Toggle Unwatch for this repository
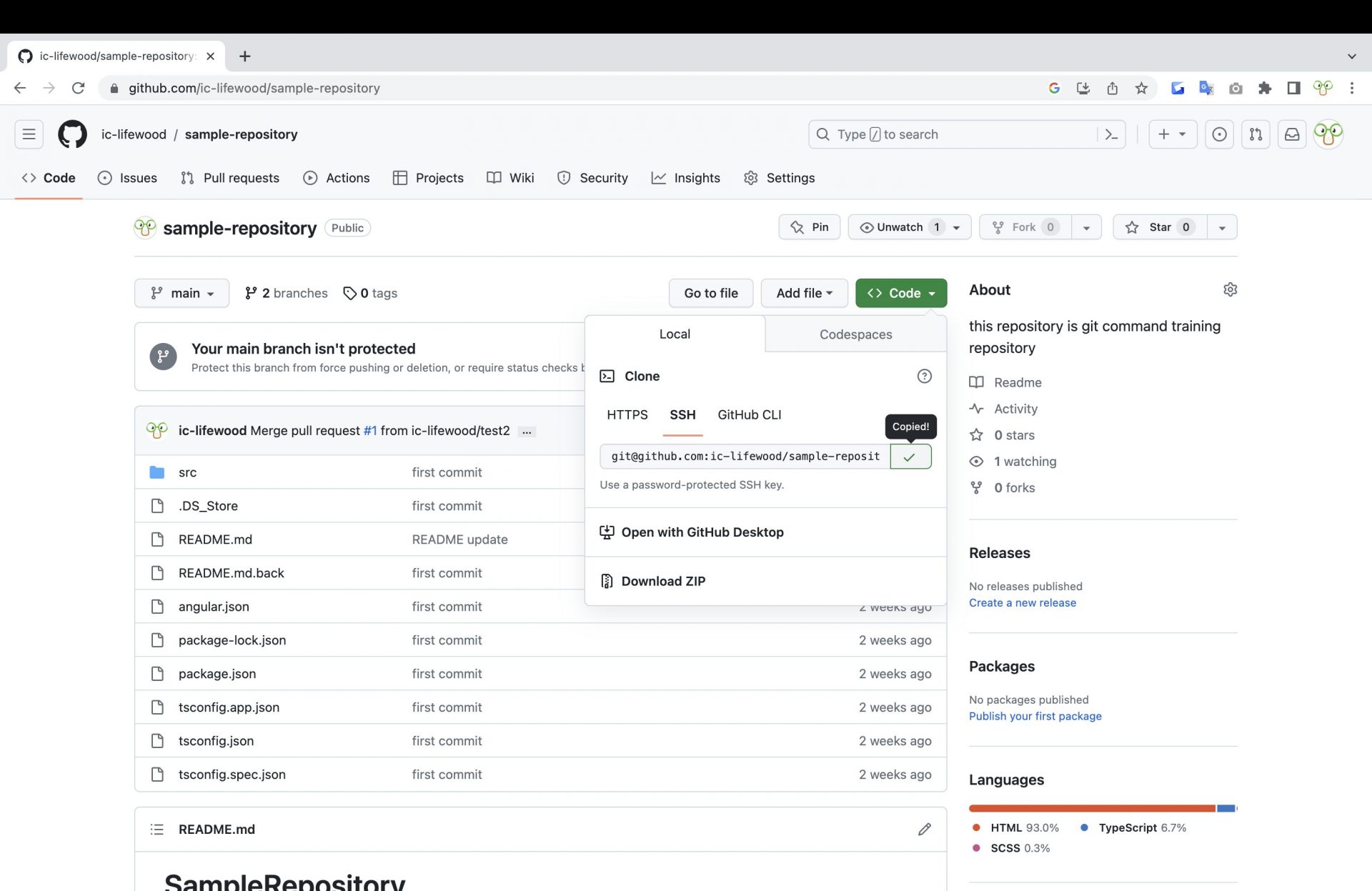Viewport: 1372px width, 891px height. pyautogui.click(x=899, y=227)
